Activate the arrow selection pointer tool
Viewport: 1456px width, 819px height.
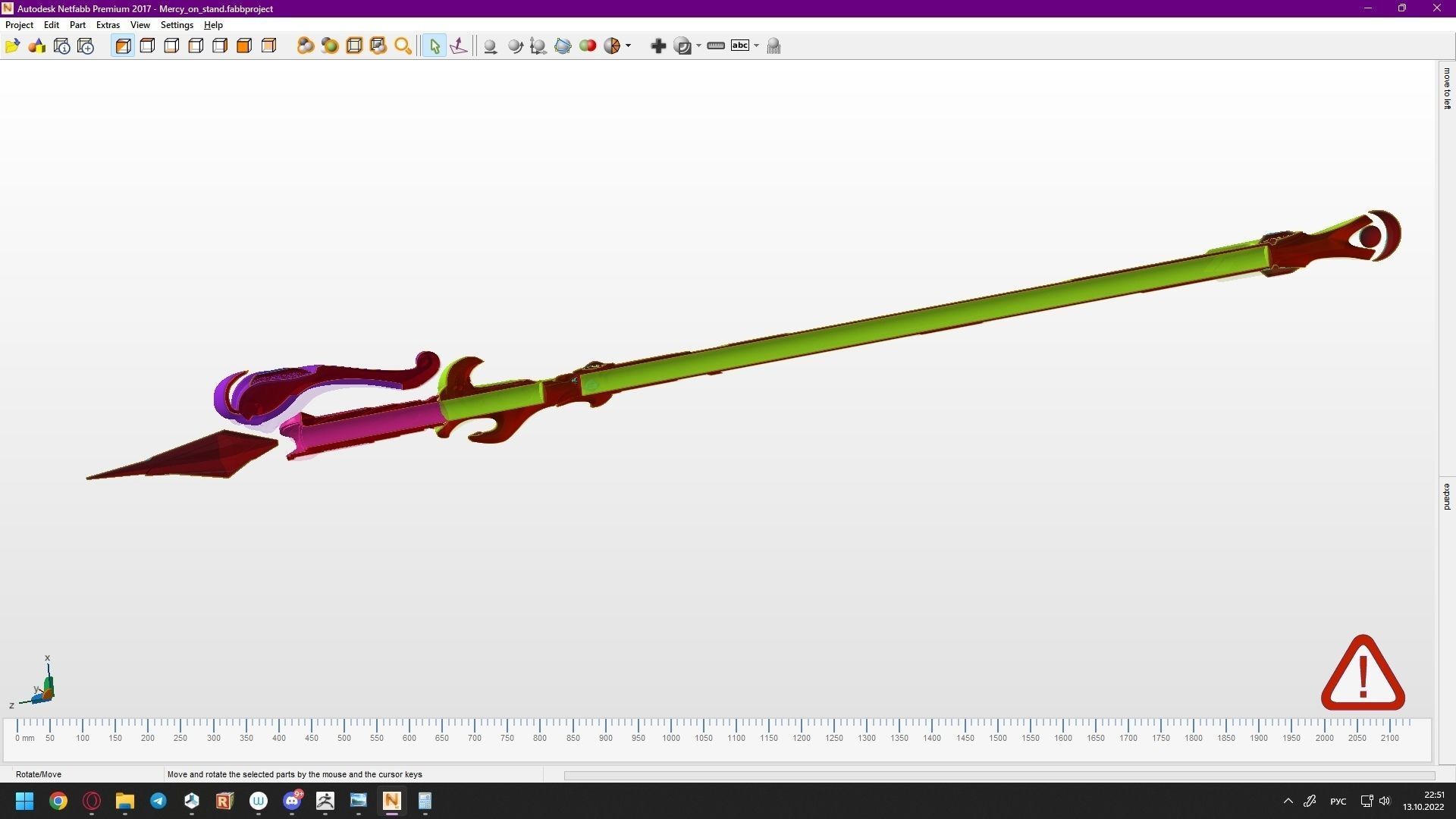coord(435,46)
